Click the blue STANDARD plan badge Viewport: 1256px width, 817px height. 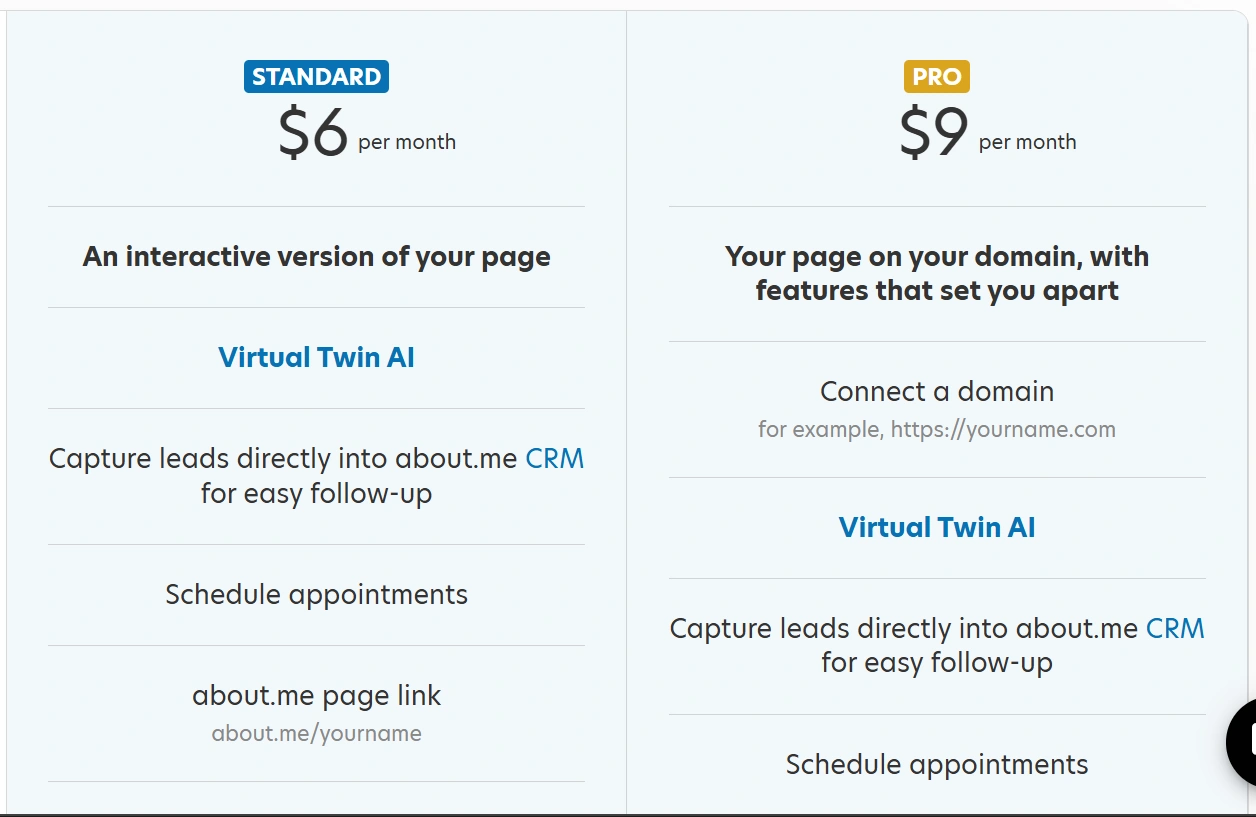pyautogui.click(x=316, y=77)
